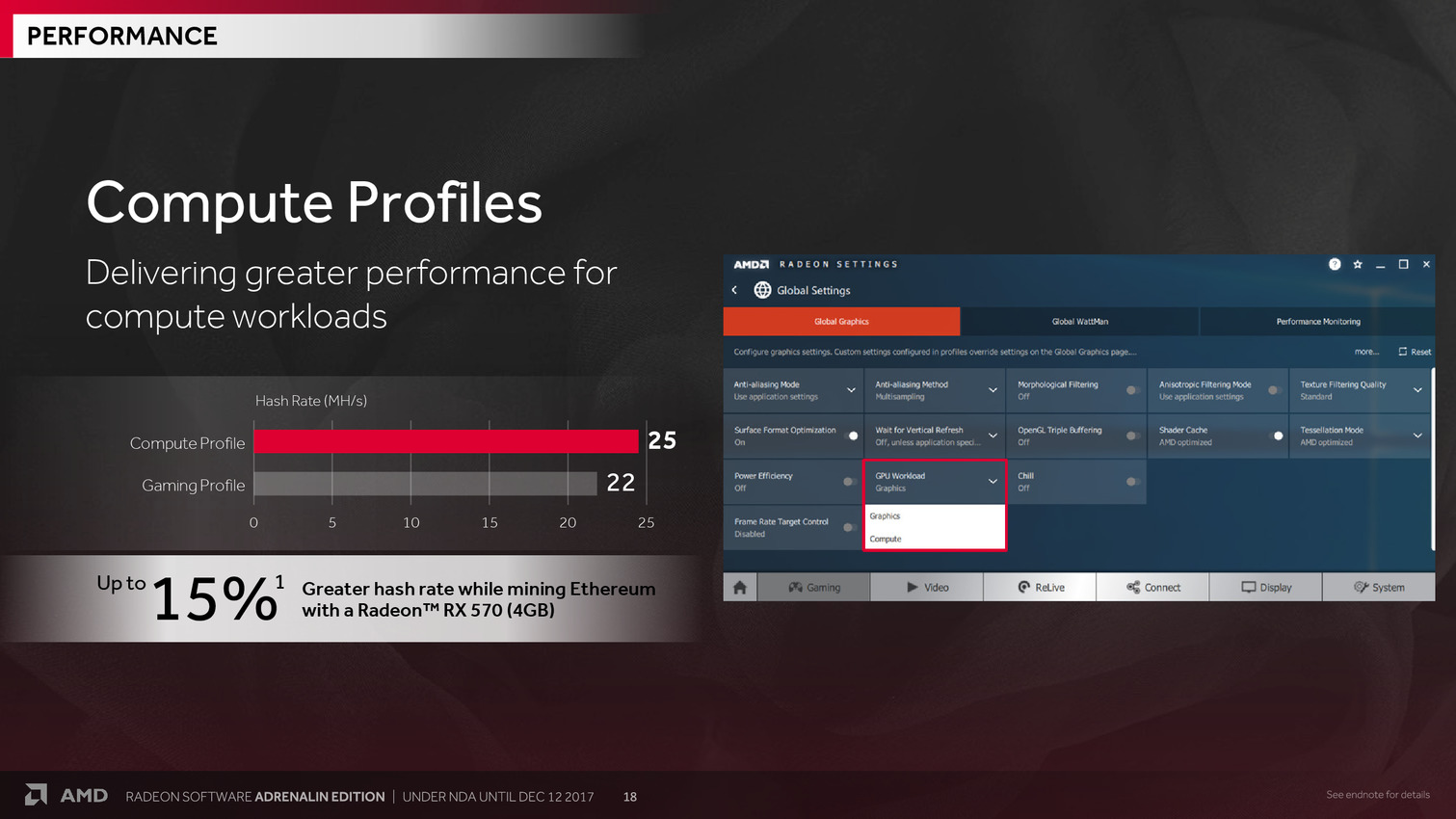This screenshot has height=819, width=1456.
Task: Open the Connect section
Action: 1153,587
